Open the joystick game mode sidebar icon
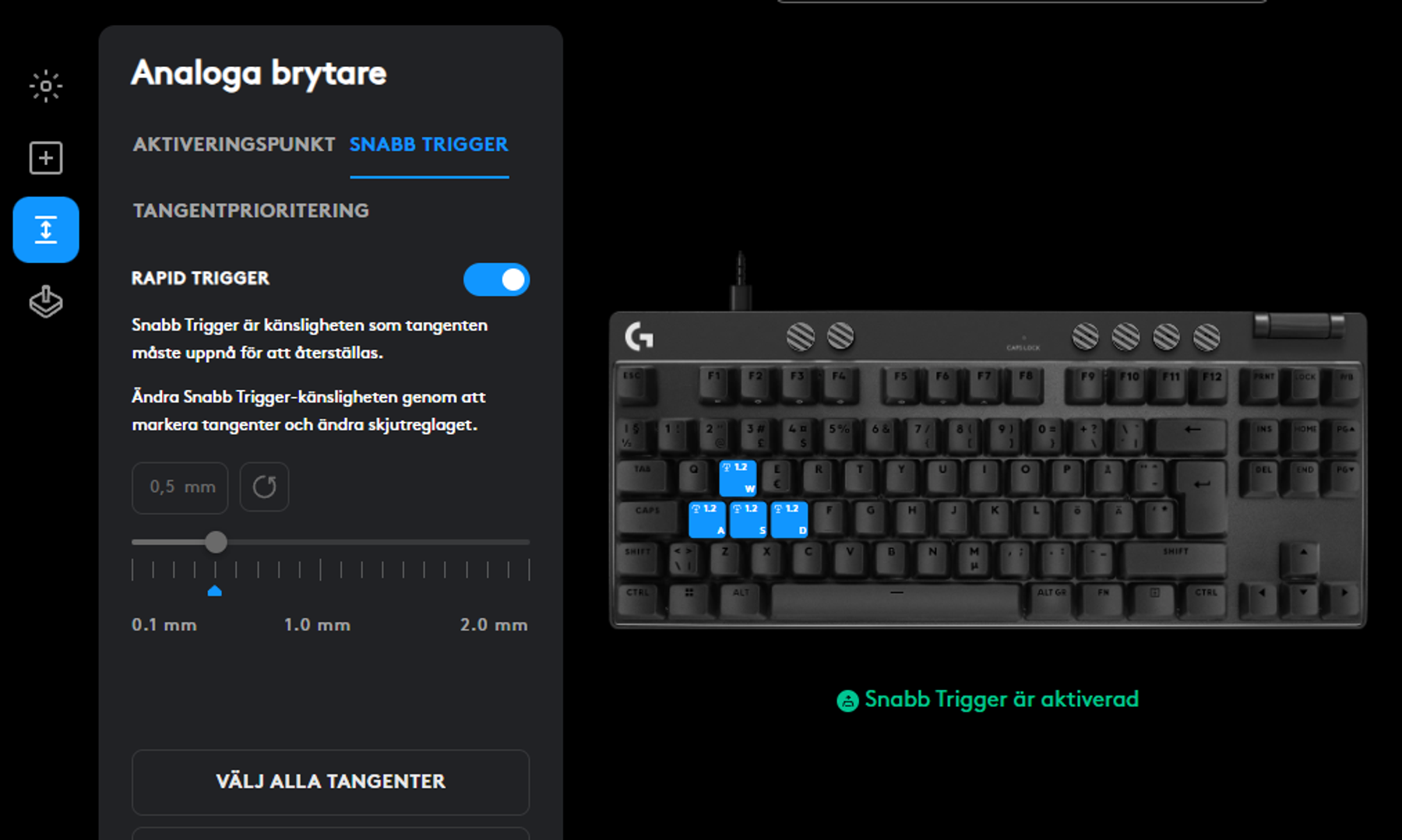The height and width of the screenshot is (840, 1402). click(x=46, y=302)
